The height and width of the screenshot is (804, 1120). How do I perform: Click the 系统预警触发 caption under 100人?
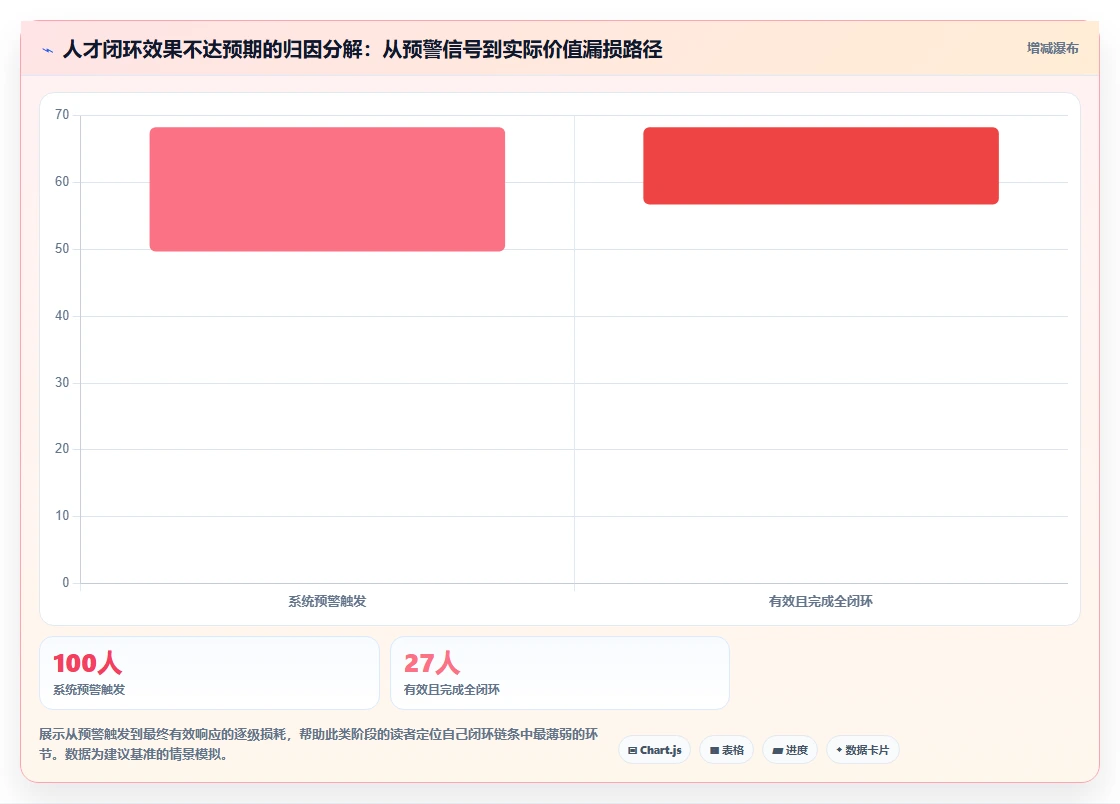(x=89, y=690)
